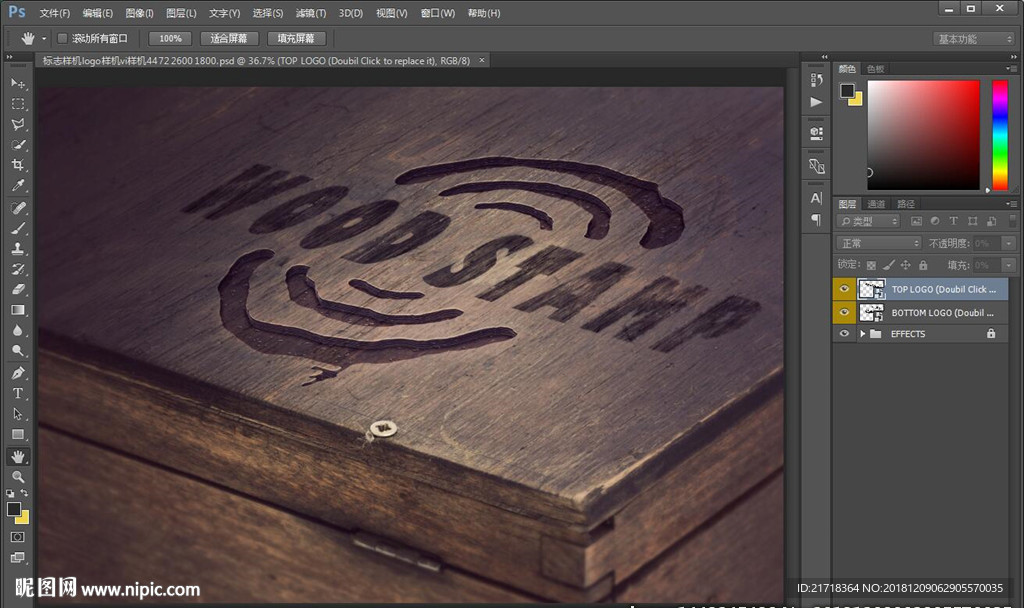Click the 100% zoom button
This screenshot has height=608, width=1024.
(x=170, y=39)
